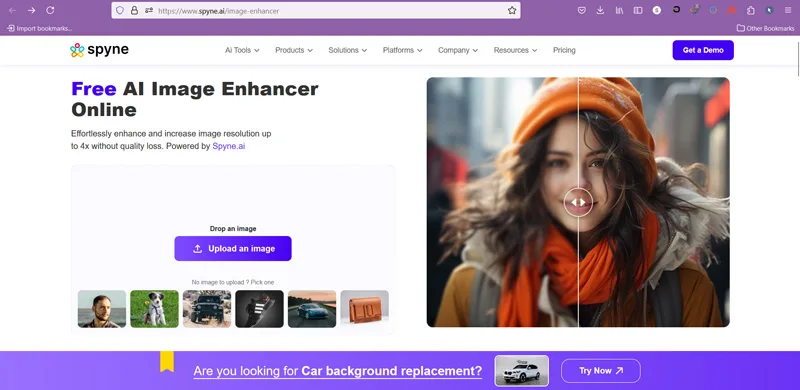The height and width of the screenshot is (390, 800).
Task: Click 'No image to upload ? Pick one' text
Action: (x=233, y=282)
